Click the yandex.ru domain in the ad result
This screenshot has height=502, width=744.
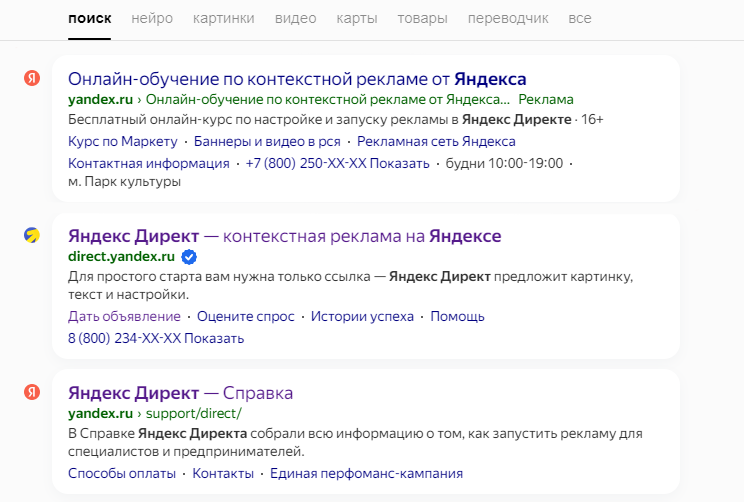(x=100, y=100)
